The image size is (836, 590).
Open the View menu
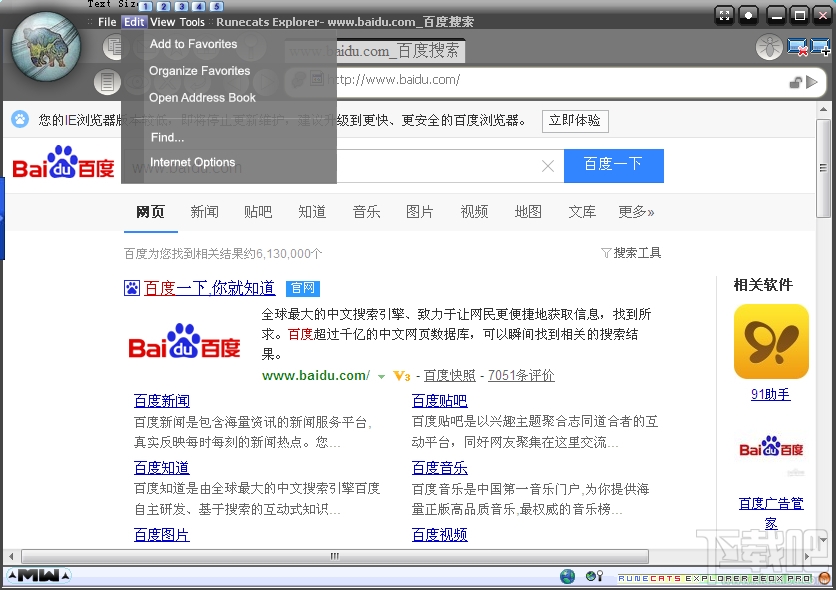click(x=163, y=22)
